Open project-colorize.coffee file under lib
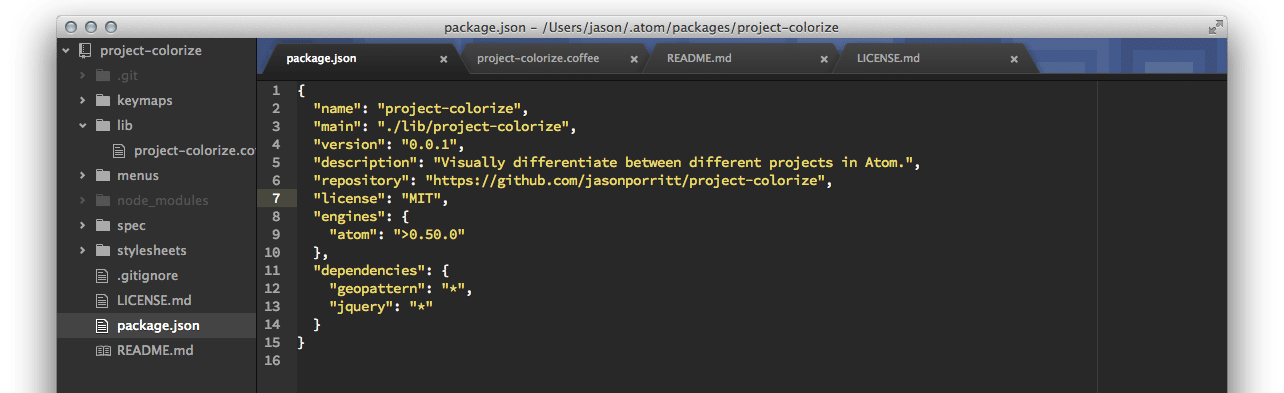The width and height of the screenshot is (1284, 393). [195, 151]
